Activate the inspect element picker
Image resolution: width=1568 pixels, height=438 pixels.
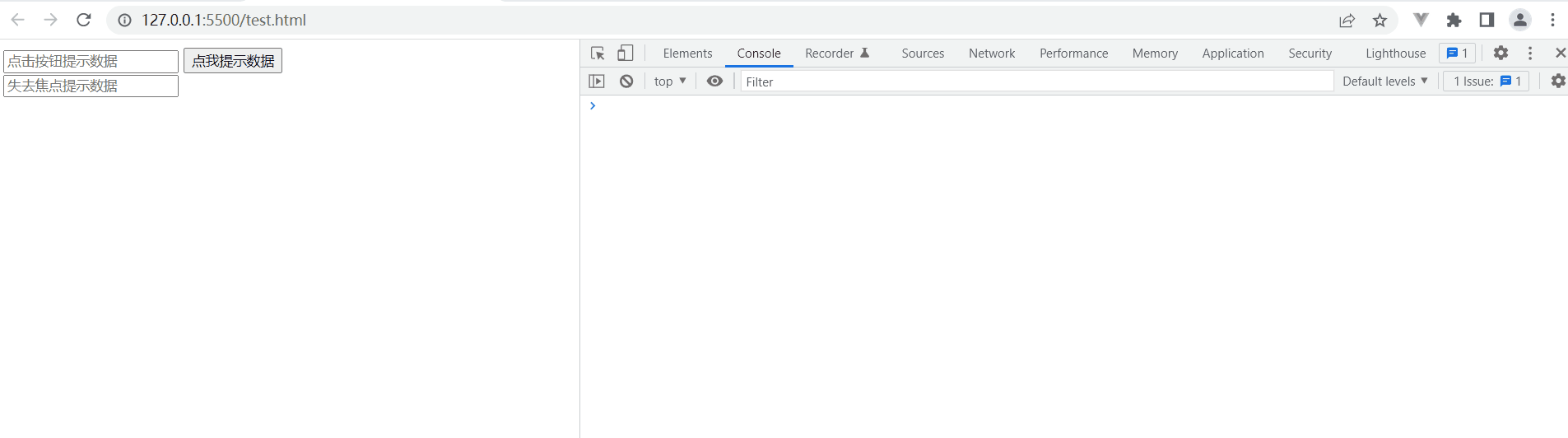click(x=598, y=54)
